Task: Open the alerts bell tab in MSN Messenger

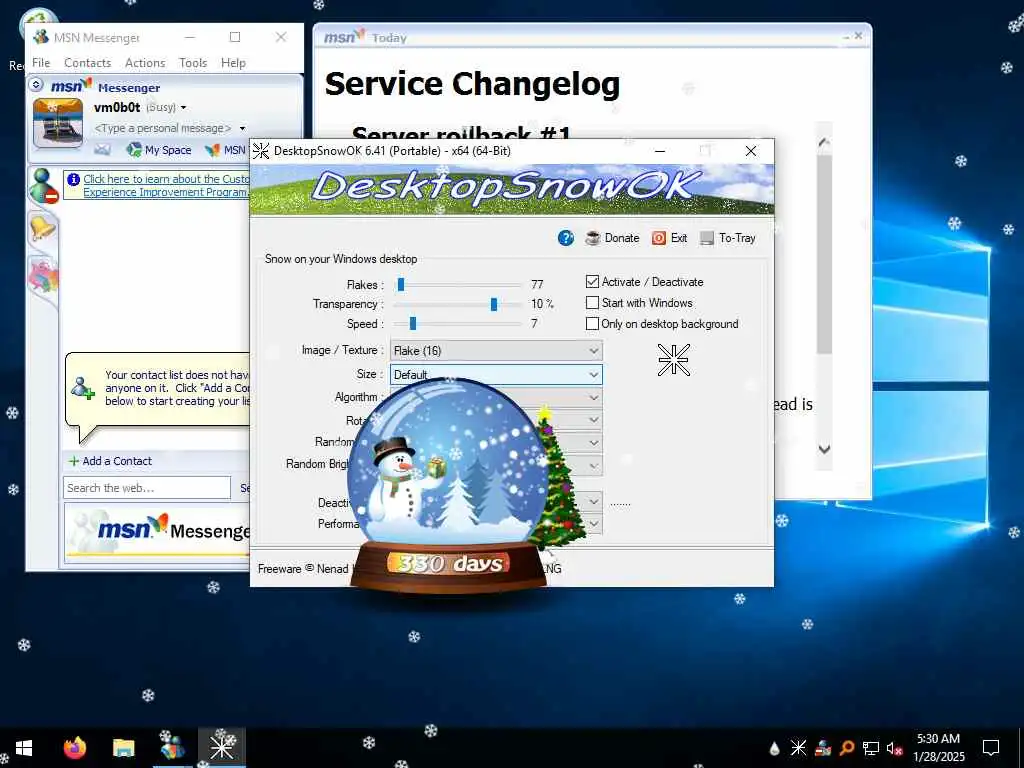Action: click(x=42, y=229)
